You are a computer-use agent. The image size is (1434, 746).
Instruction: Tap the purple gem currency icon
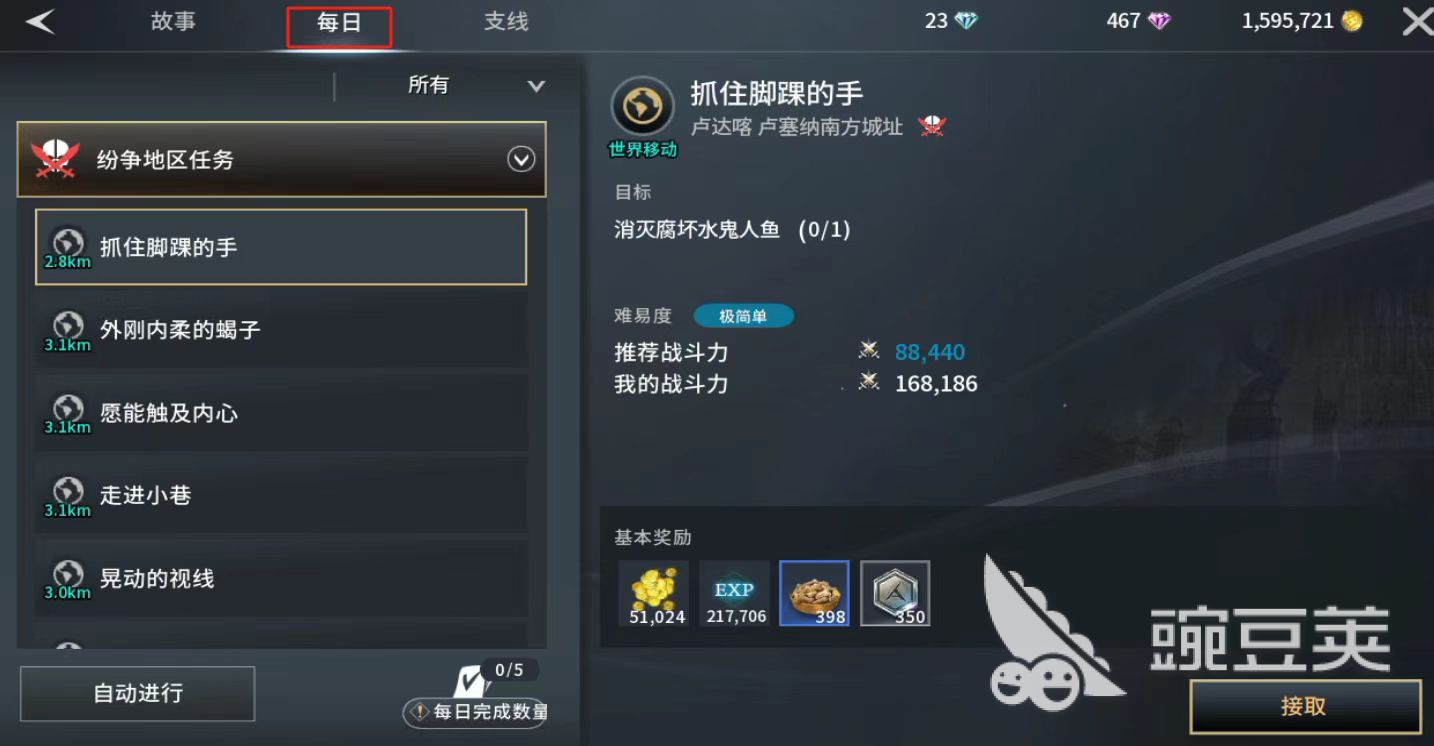pos(1159,21)
